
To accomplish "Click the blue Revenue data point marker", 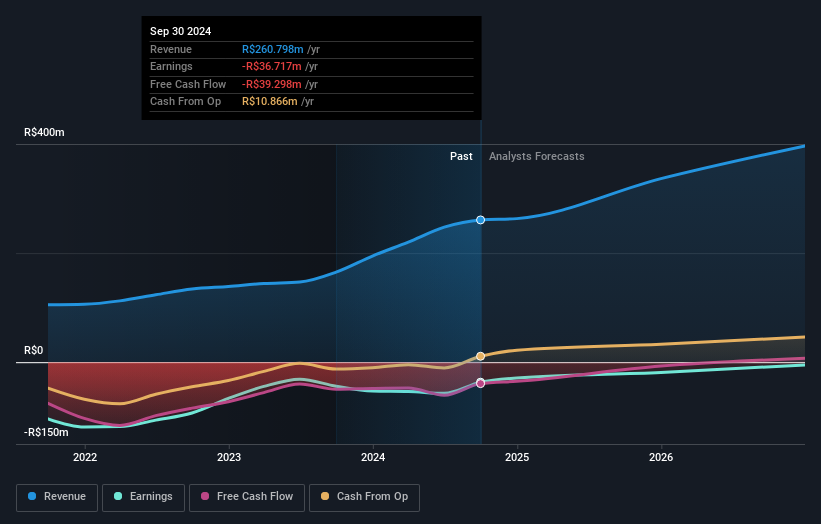I will point(480,220).
